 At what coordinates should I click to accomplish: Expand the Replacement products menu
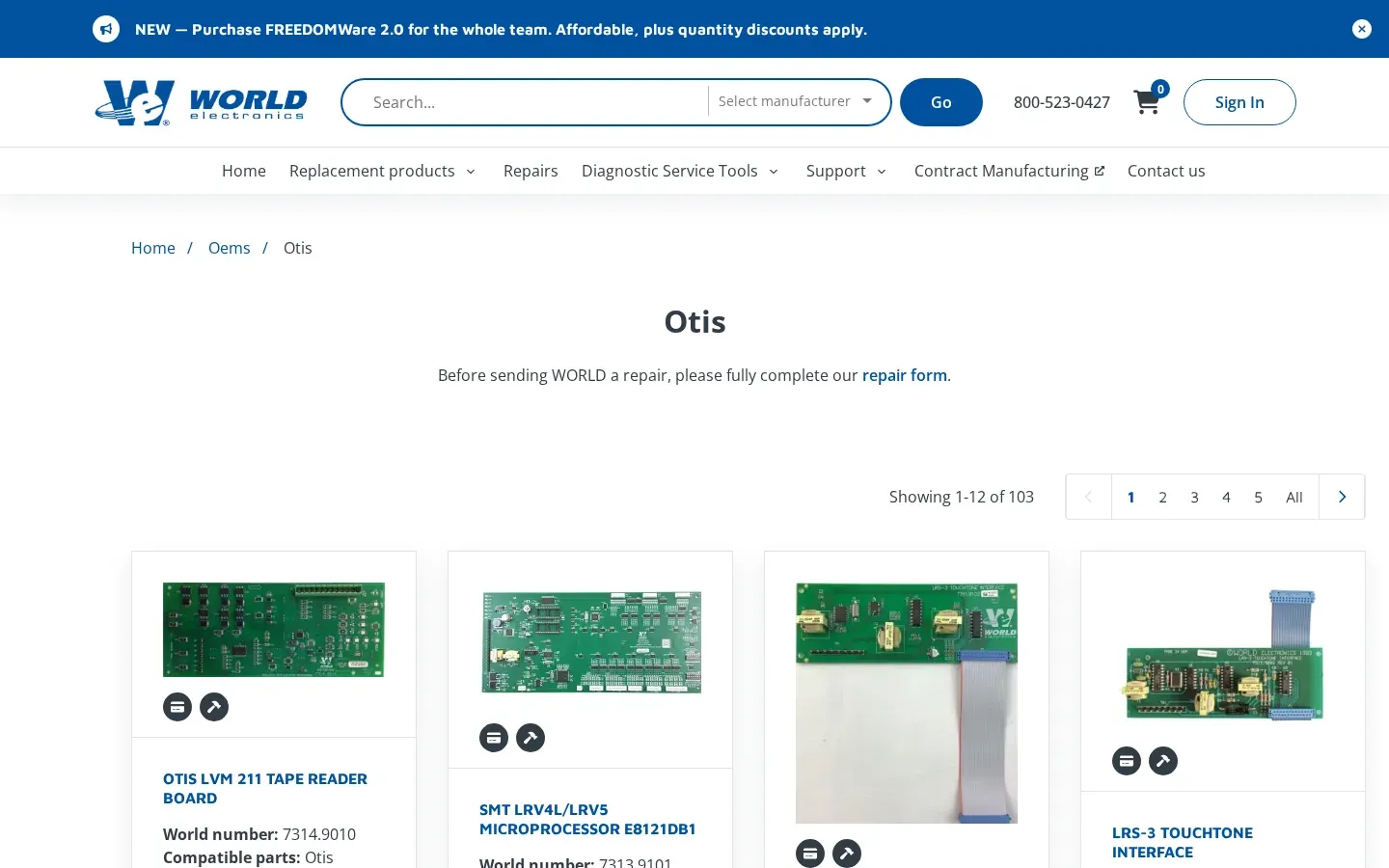[383, 171]
